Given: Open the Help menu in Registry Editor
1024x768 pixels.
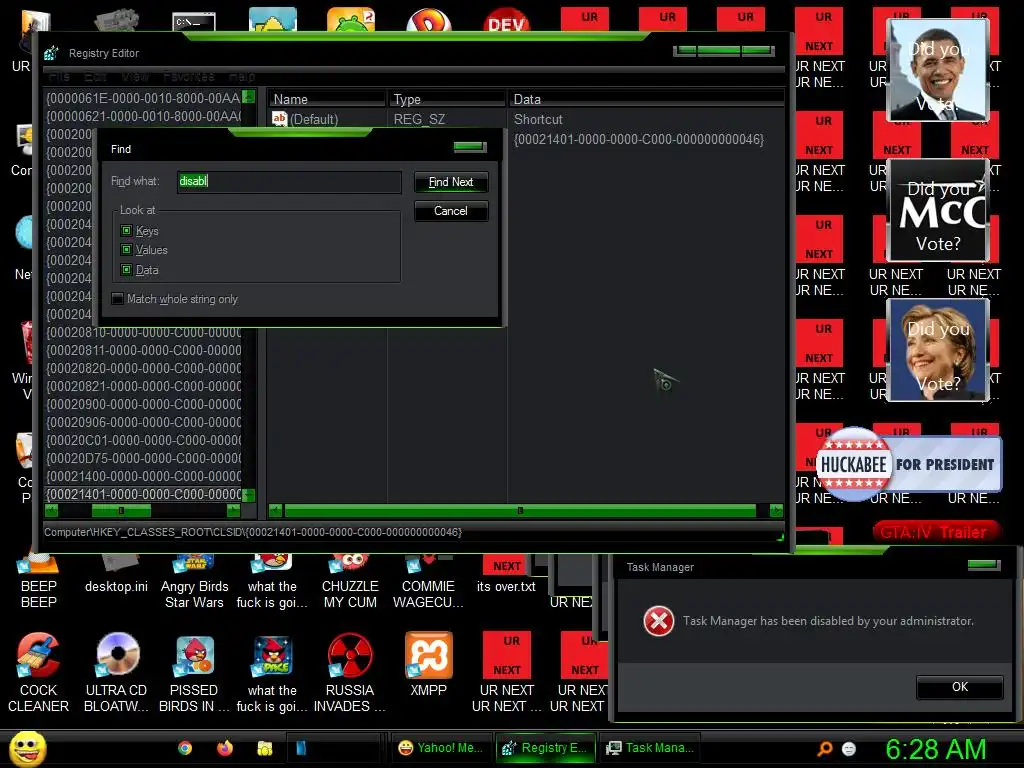Looking at the screenshot, I should [242, 76].
